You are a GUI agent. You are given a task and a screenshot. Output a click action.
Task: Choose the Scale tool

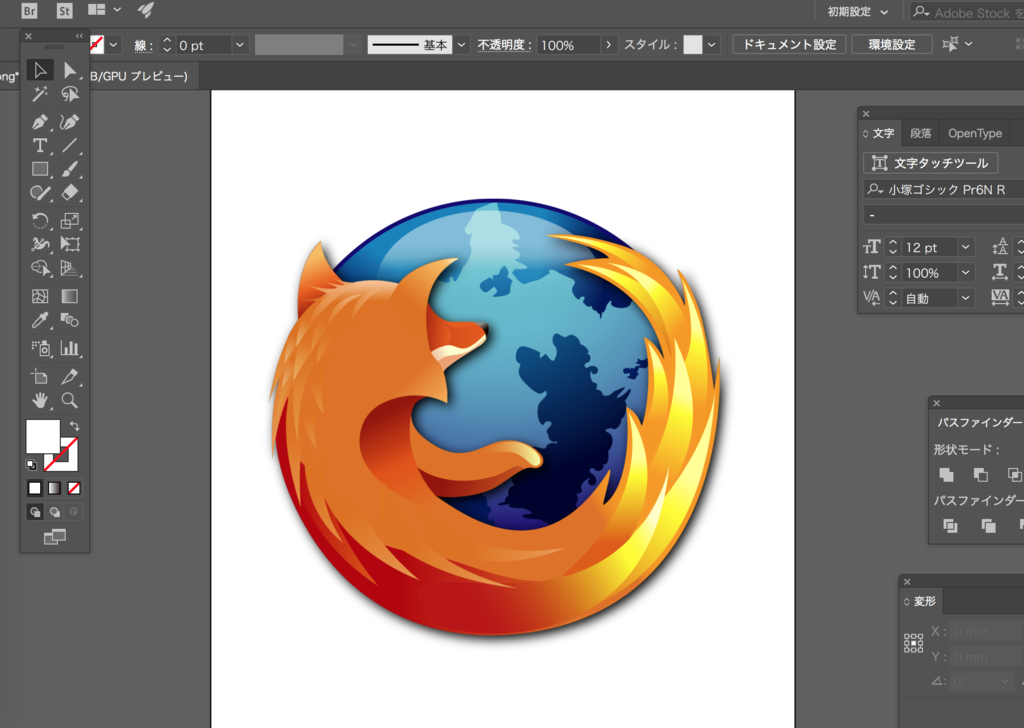pyautogui.click(x=70, y=220)
